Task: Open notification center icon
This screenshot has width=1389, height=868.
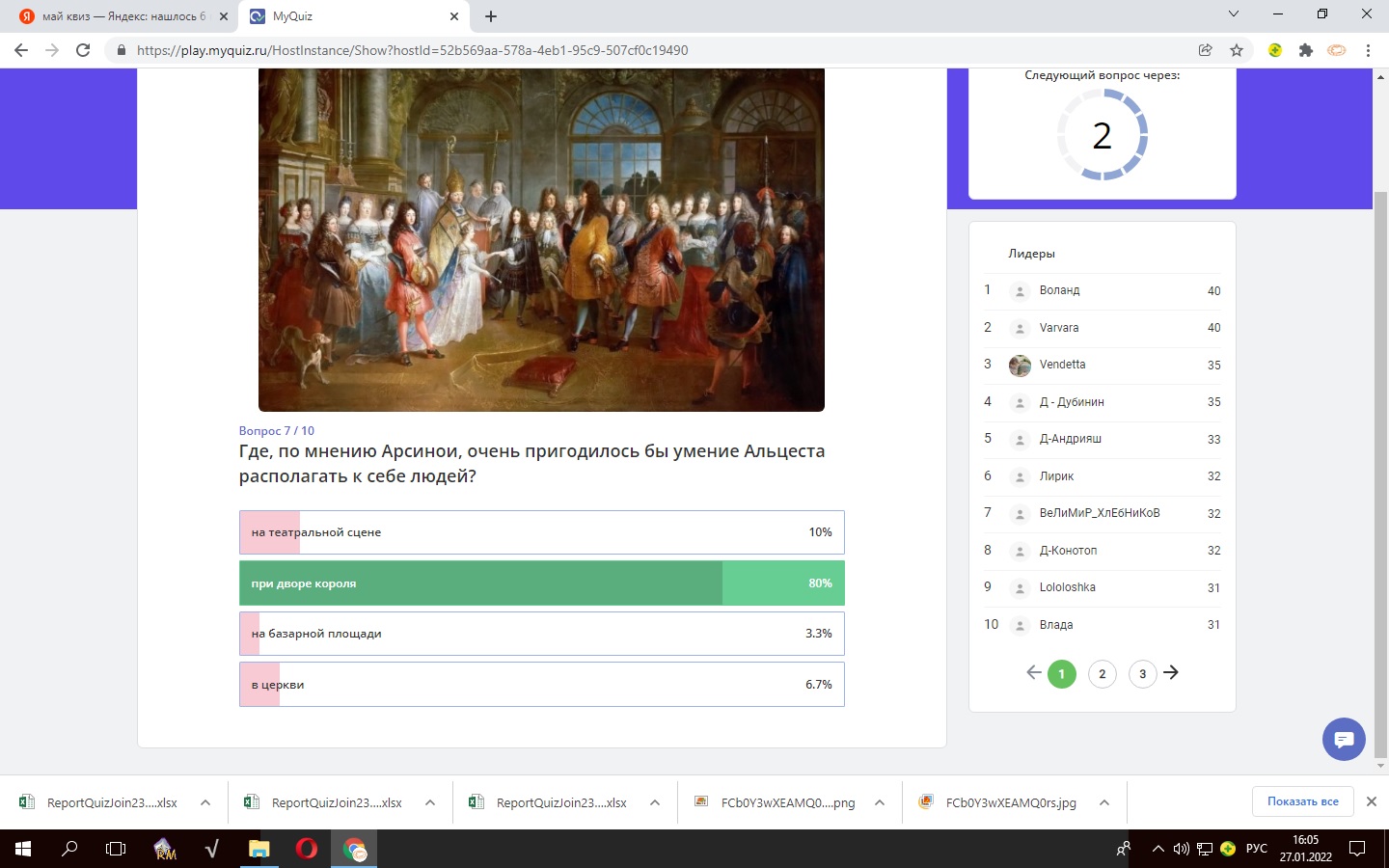Action: coord(1357,849)
